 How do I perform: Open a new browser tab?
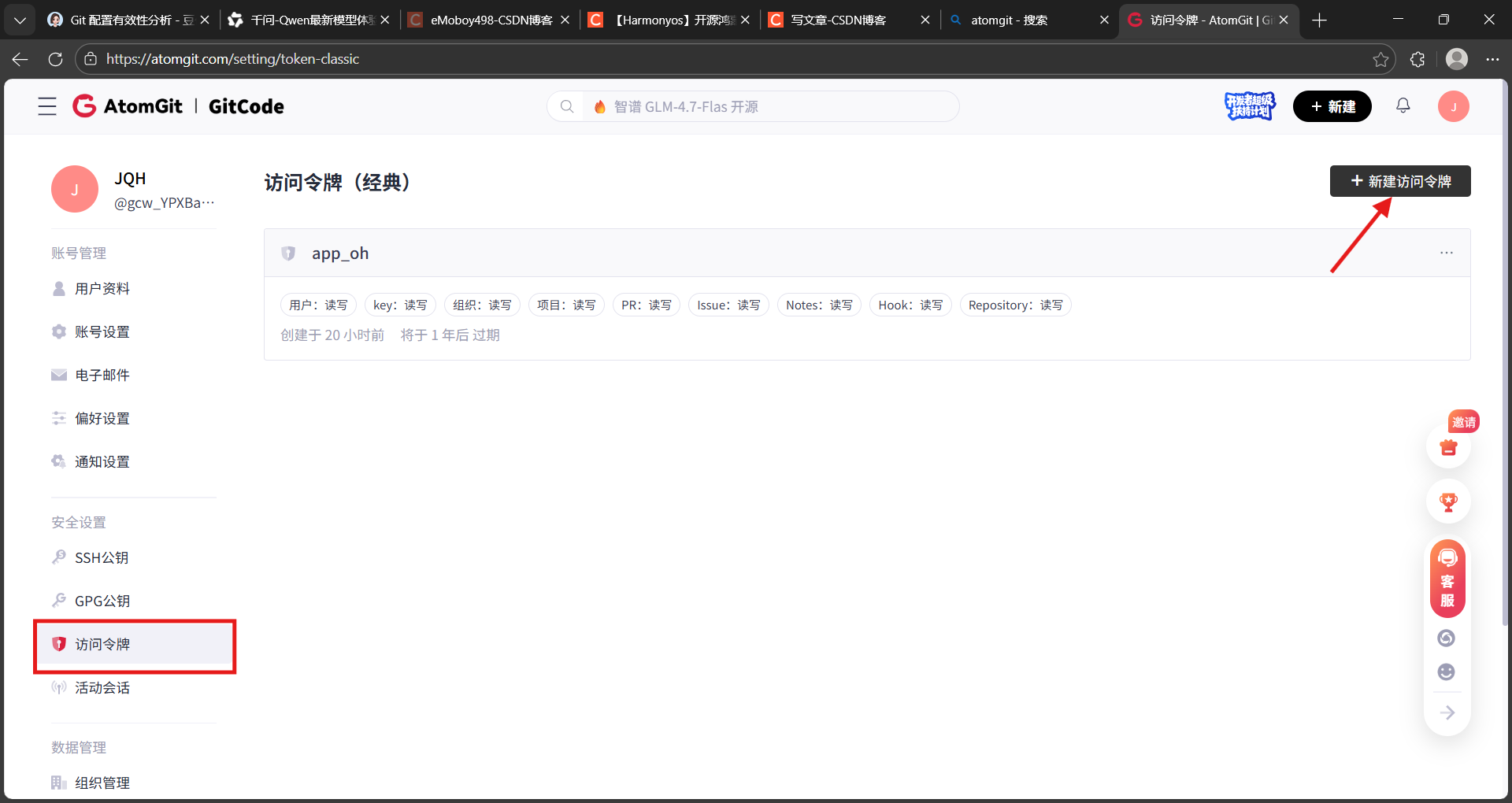click(1320, 20)
